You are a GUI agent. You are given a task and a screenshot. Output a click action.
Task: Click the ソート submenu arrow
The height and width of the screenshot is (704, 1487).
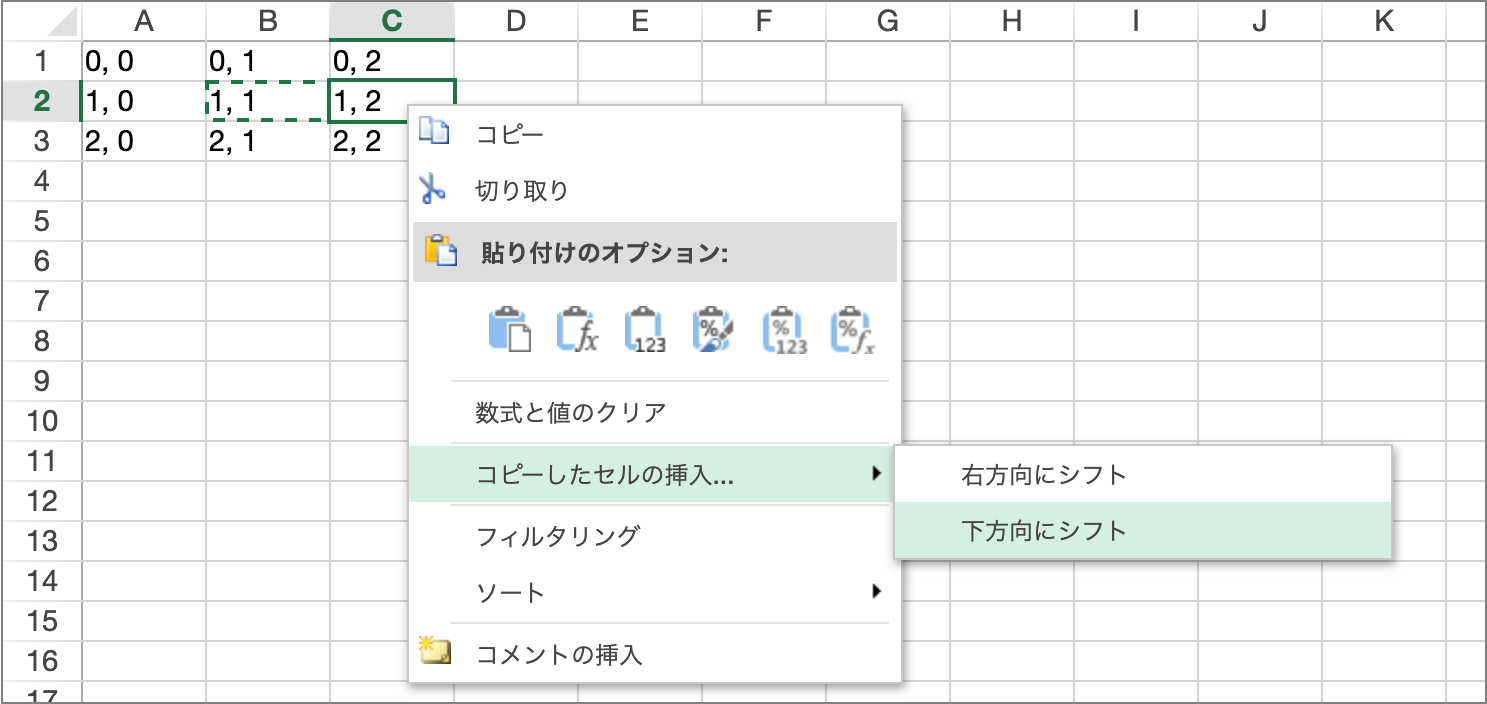point(877,591)
